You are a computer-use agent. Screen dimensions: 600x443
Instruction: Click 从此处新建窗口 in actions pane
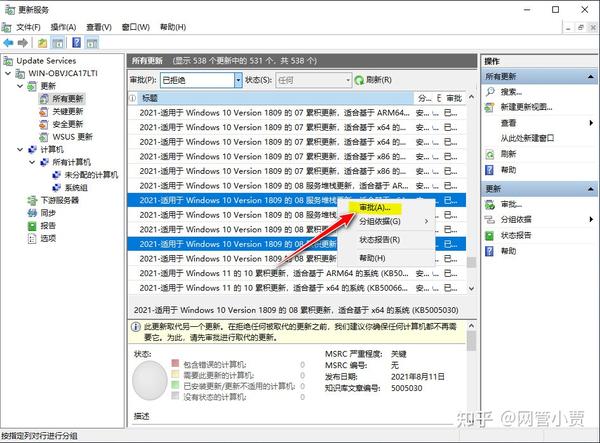coord(527,138)
